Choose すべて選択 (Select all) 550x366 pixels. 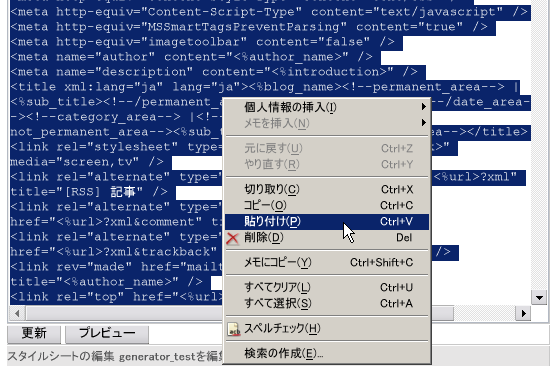pyautogui.click(x=327, y=303)
